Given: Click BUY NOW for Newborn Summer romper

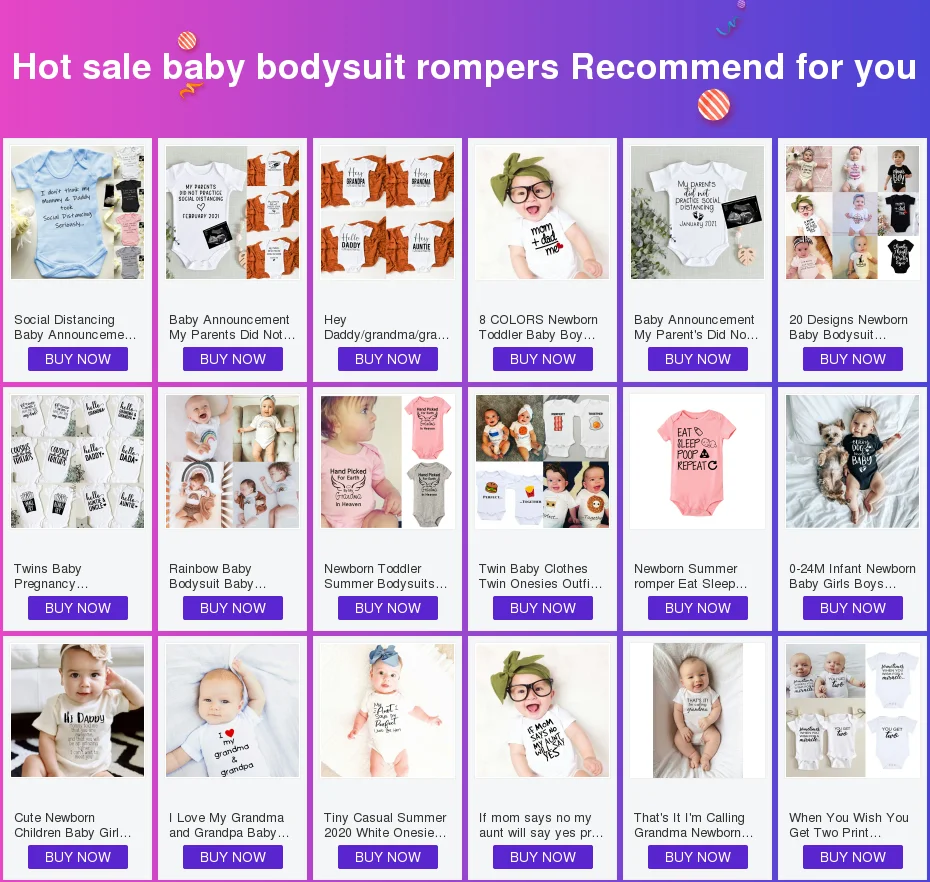Looking at the screenshot, I should 698,608.
